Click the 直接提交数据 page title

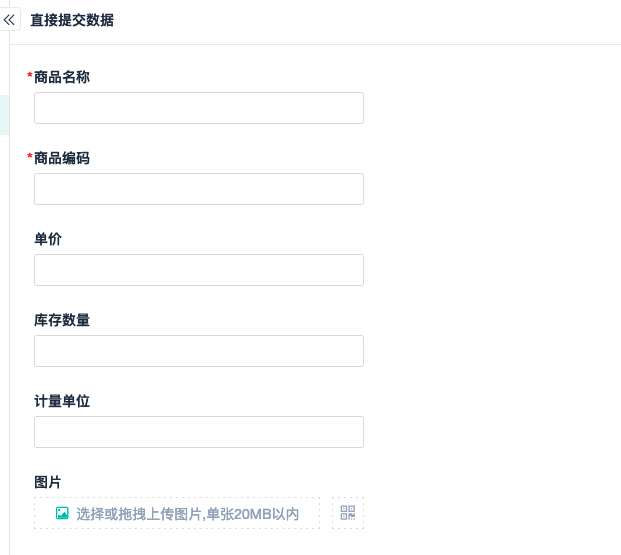[72, 20]
